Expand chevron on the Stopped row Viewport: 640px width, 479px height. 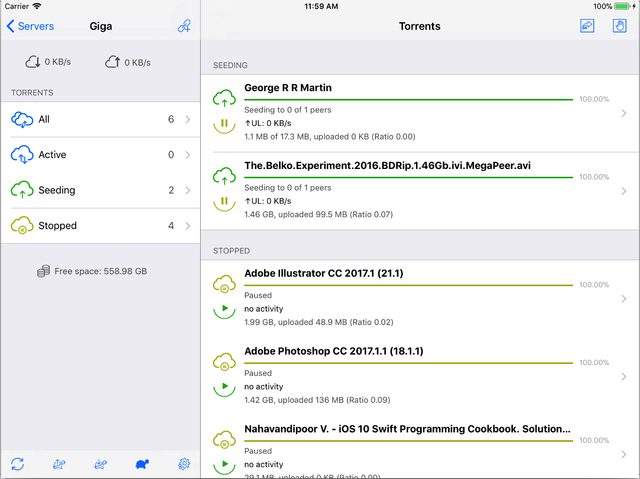click(188, 226)
